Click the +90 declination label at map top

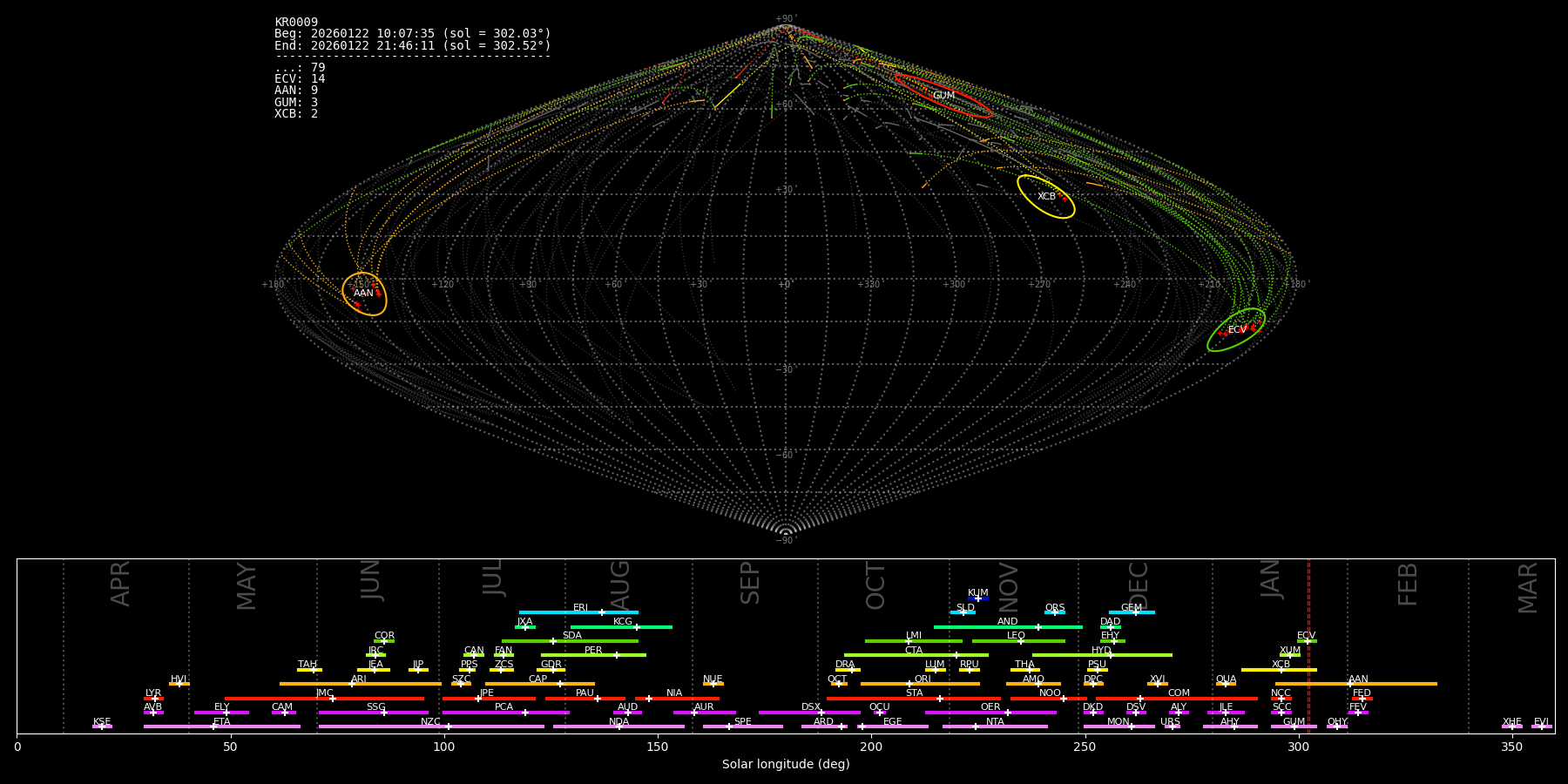click(x=785, y=19)
